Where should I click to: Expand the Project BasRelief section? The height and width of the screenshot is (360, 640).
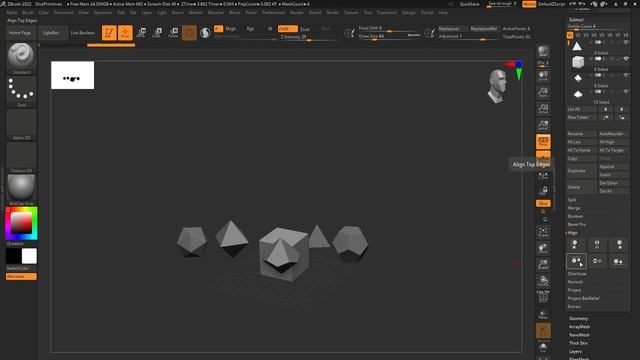tap(584, 298)
